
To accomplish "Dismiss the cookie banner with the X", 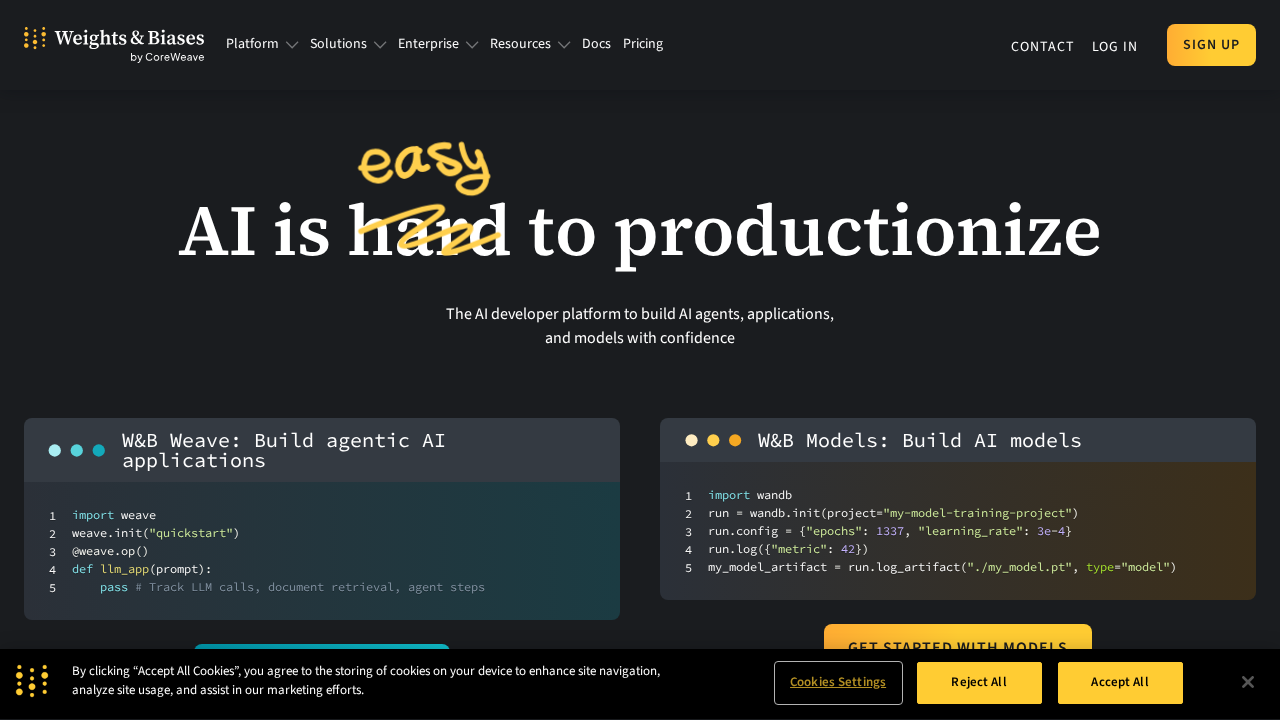I will (1247, 681).
